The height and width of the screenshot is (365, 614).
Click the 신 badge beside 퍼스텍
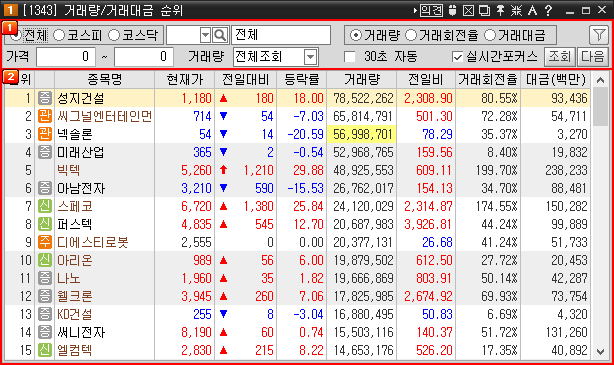45,224
